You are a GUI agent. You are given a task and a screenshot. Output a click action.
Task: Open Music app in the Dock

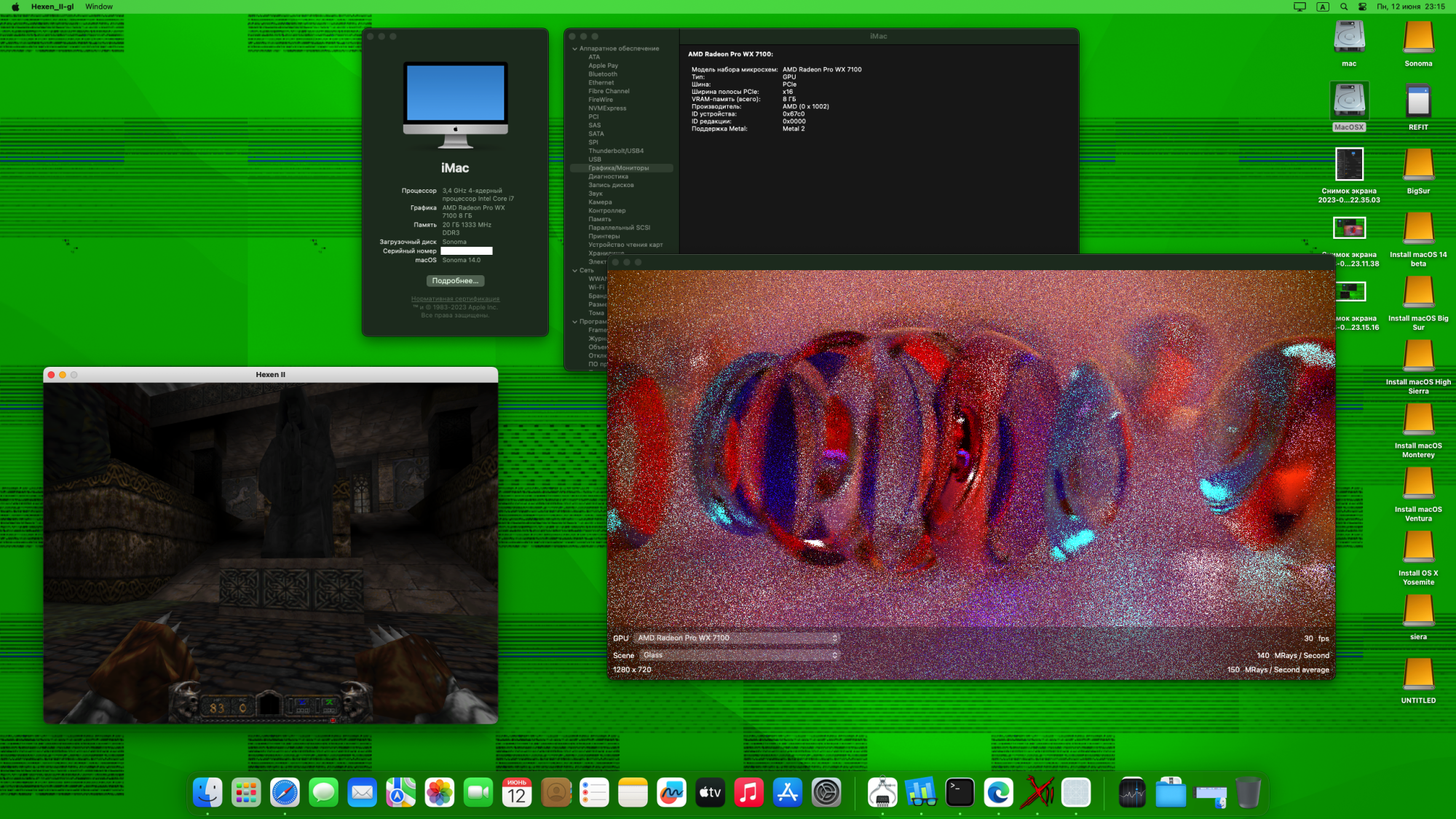[748, 793]
